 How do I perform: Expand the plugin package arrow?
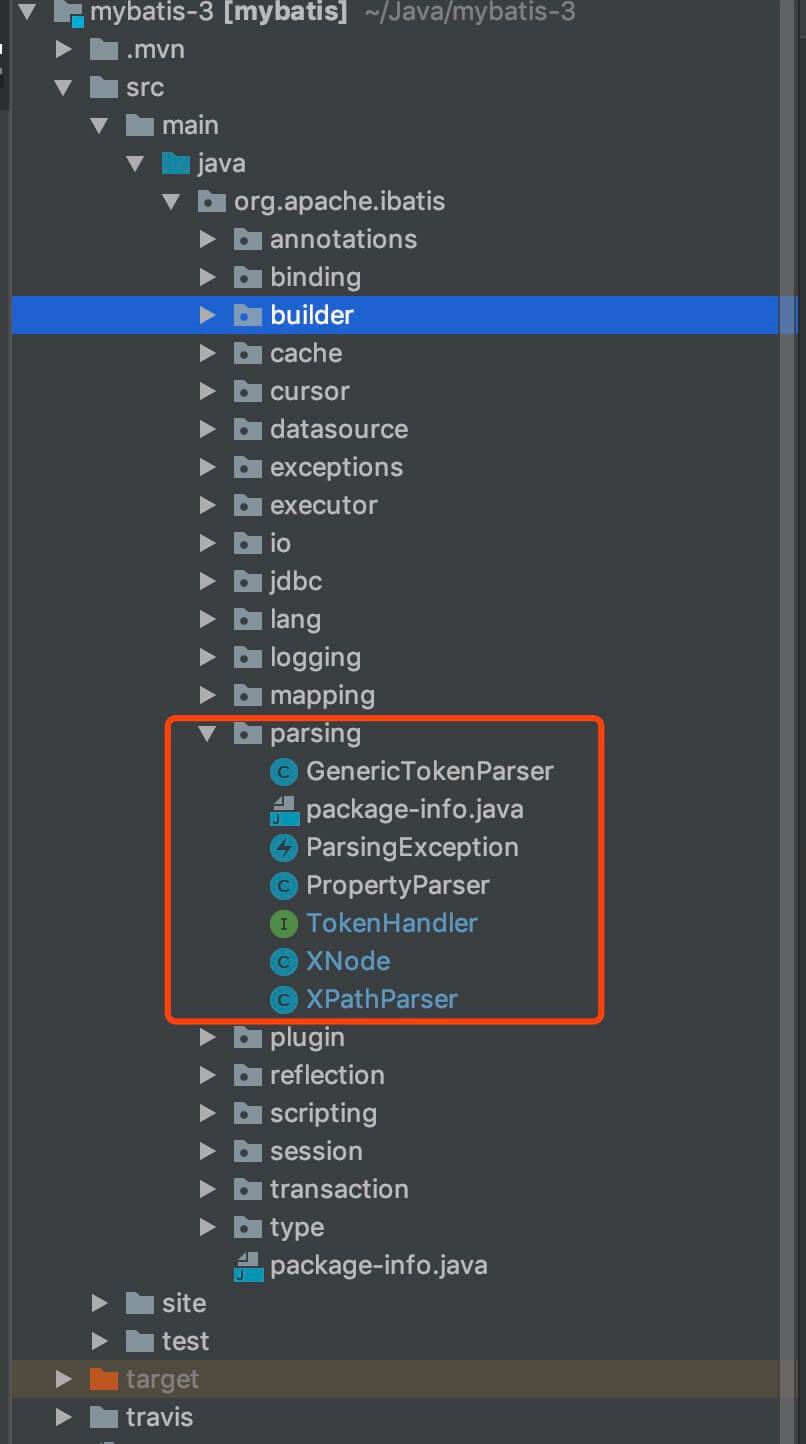coord(207,1037)
